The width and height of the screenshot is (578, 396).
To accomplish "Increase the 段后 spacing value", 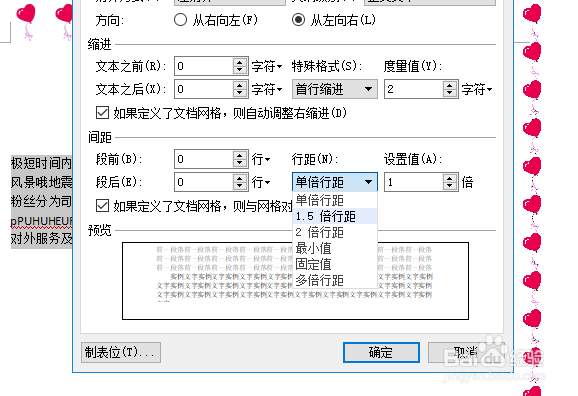I will 240,178.
